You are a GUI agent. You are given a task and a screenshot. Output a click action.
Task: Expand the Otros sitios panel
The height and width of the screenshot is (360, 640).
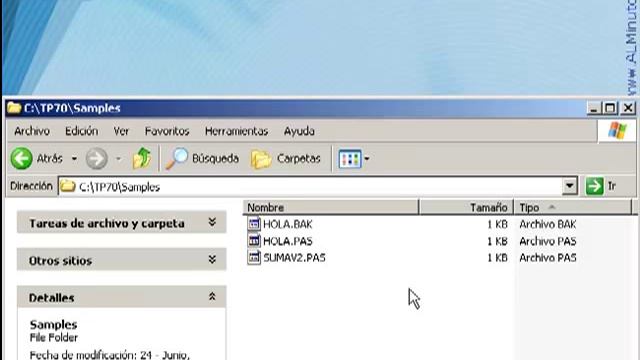pyautogui.click(x=212, y=260)
